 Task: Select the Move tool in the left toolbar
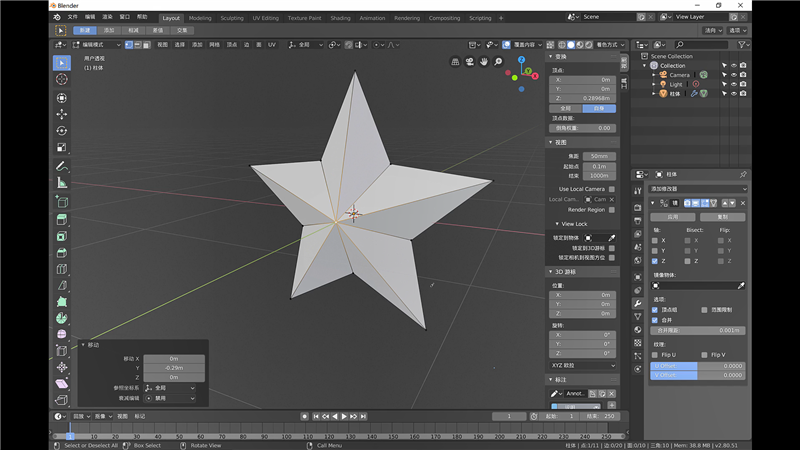pos(62,114)
